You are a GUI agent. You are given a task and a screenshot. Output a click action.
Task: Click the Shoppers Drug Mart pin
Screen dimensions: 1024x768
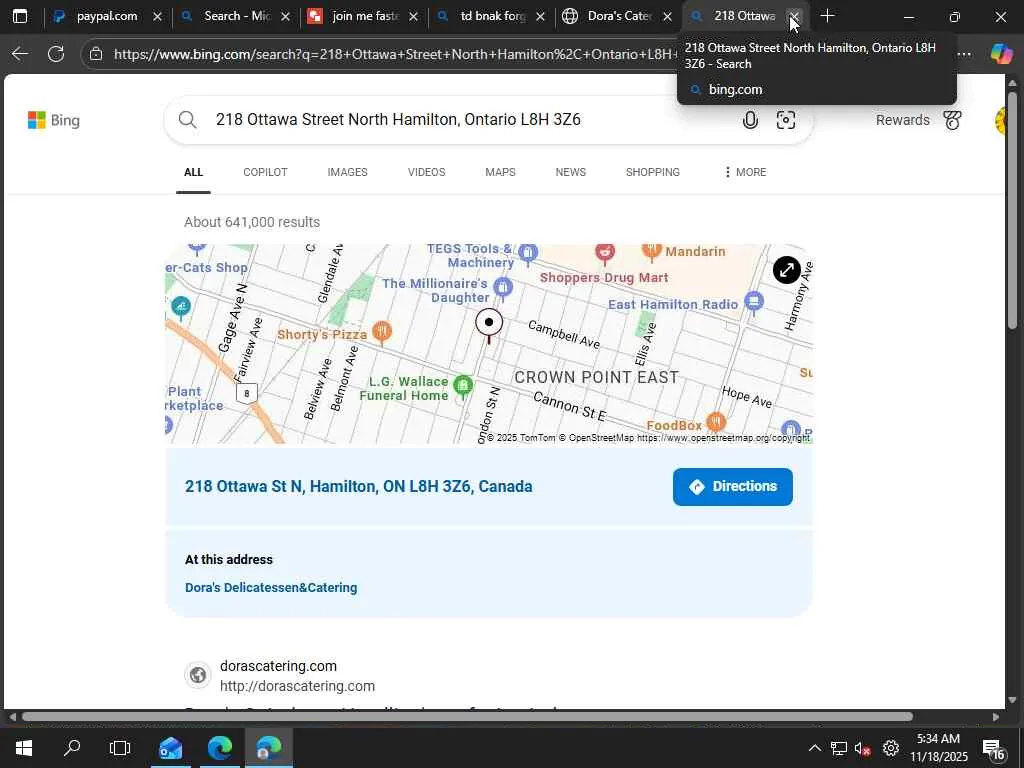point(605,253)
